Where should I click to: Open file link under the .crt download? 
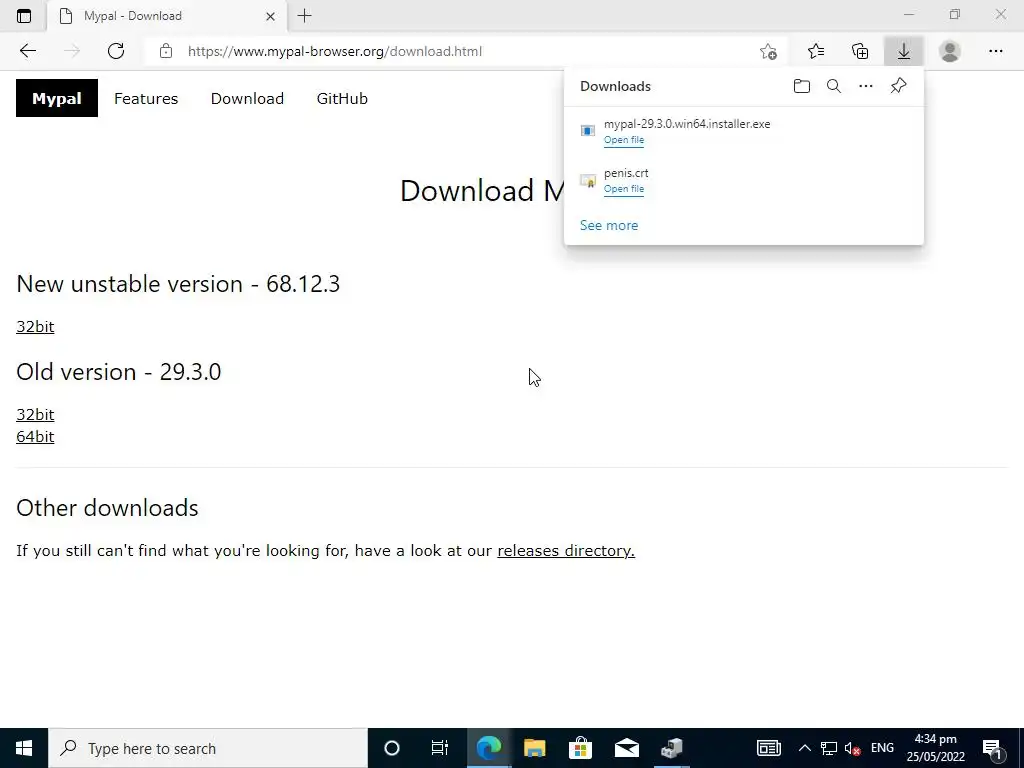point(624,189)
